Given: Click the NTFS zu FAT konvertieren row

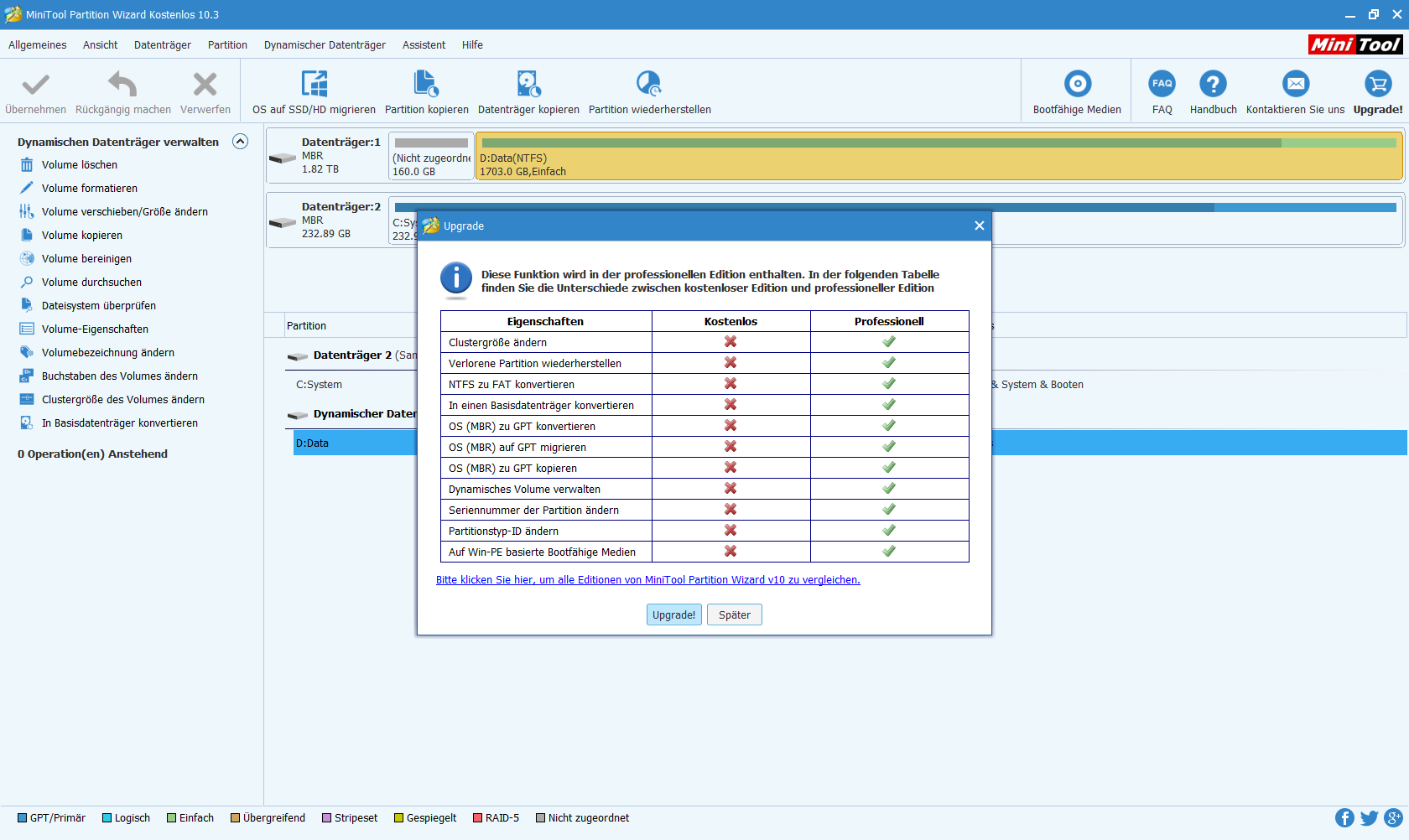Looking at the screenshot, I should point(704,384).
